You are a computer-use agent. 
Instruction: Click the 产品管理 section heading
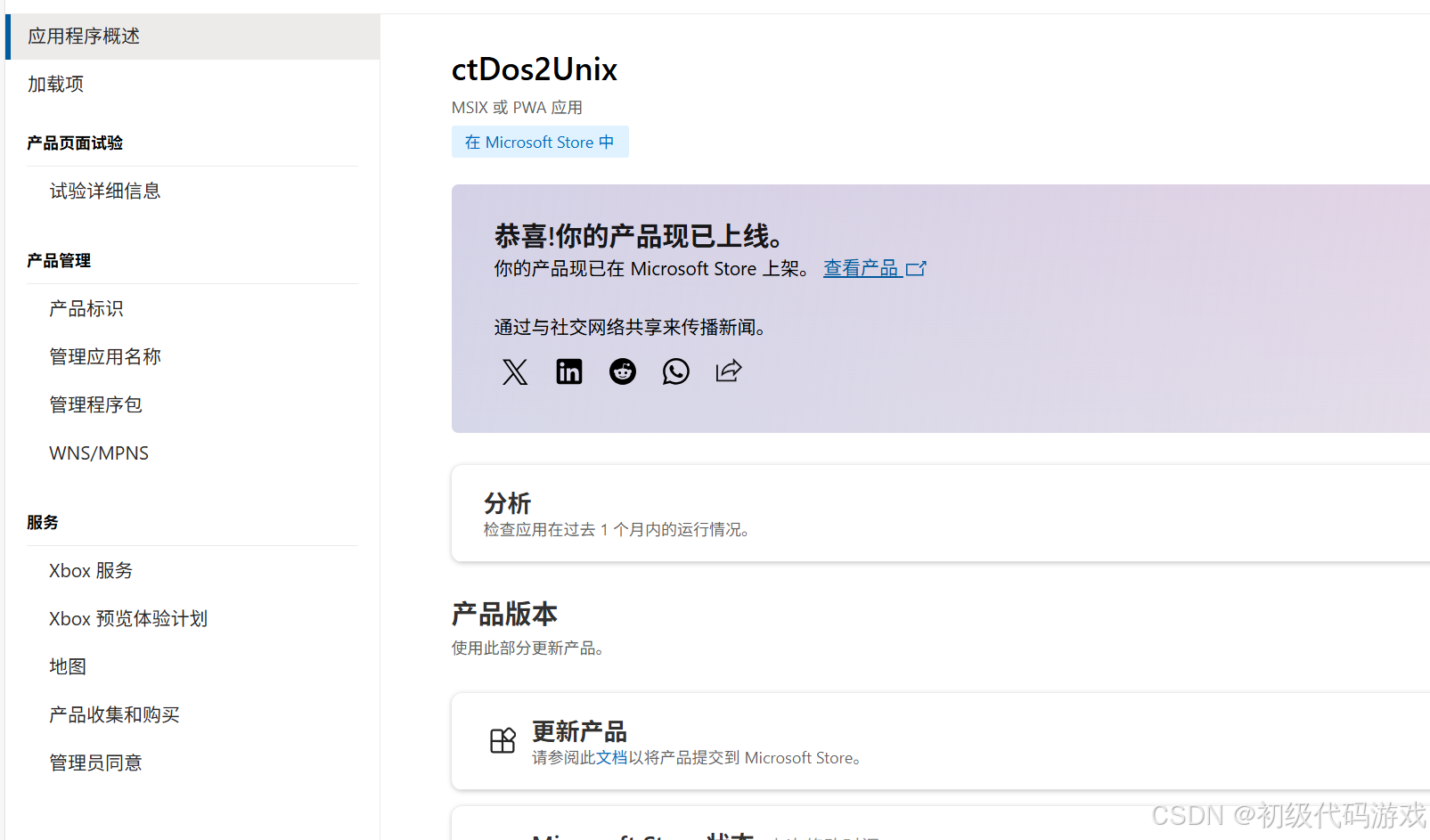coord(59,260)
